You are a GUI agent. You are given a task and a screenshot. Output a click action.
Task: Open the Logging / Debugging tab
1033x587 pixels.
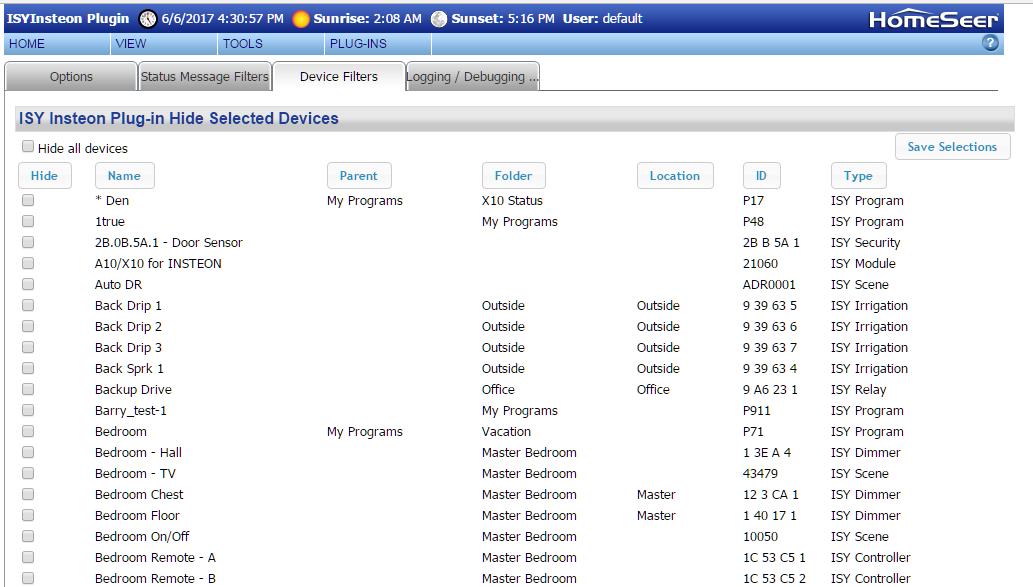472,76
